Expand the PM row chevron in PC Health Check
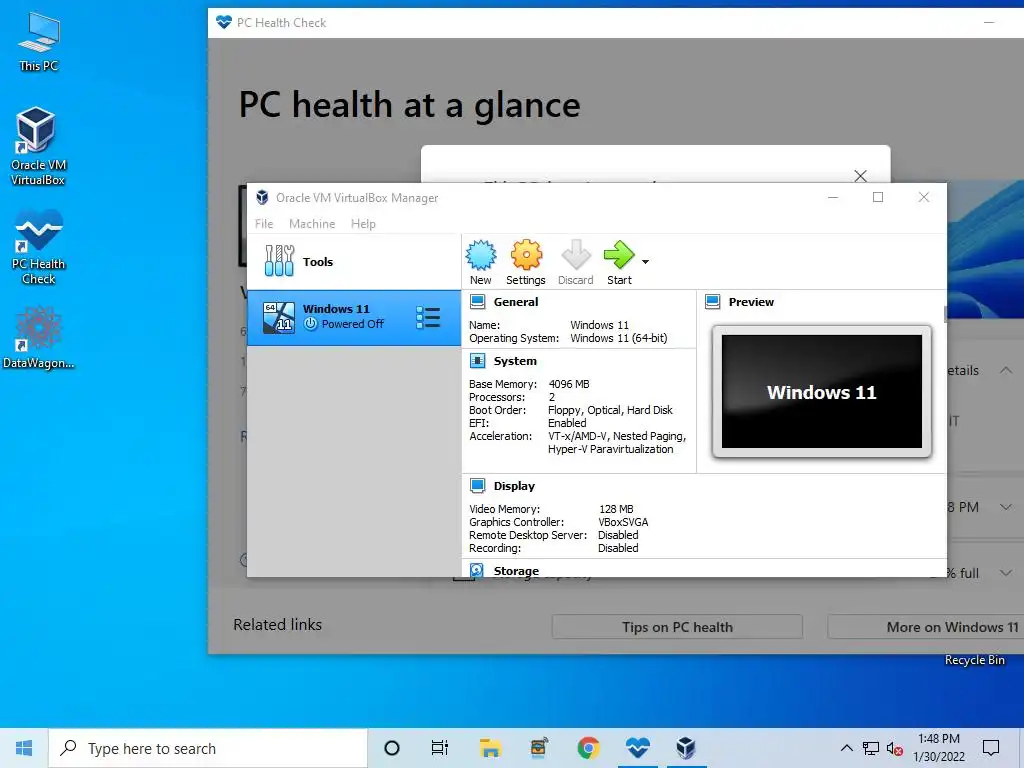The height and width of the screenshot is (768, 1024). coord(1006,507)
